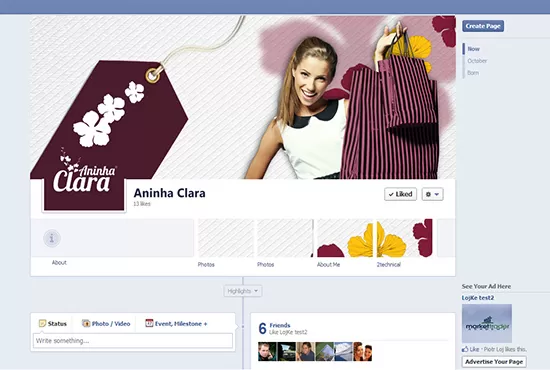Click the cover photo with shopping woman
This screenshot has width=550, height=370.
click(x=243, y=97)
